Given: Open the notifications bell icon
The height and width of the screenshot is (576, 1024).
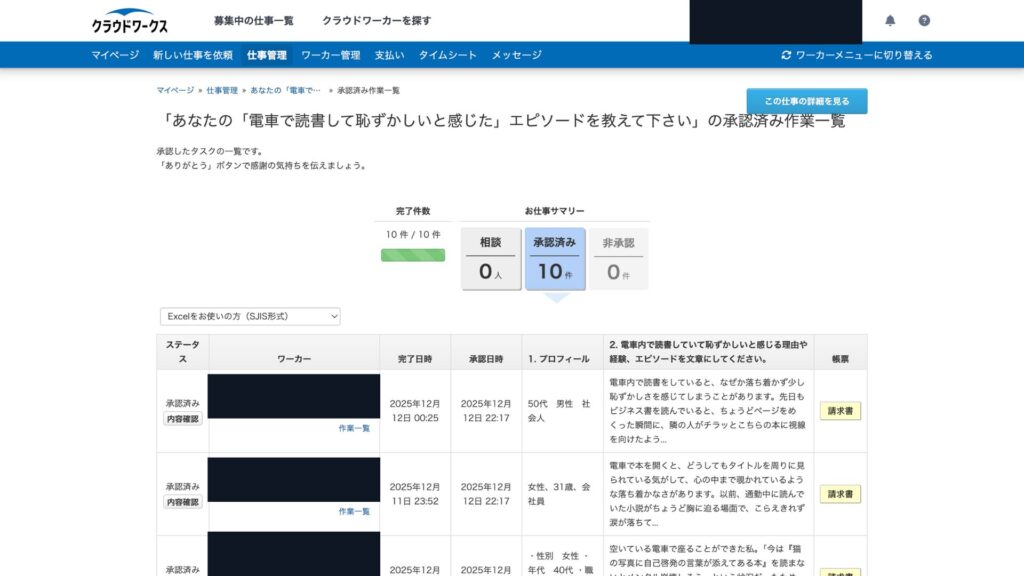Looking at the screenshot, I should [x=890, y=21].
